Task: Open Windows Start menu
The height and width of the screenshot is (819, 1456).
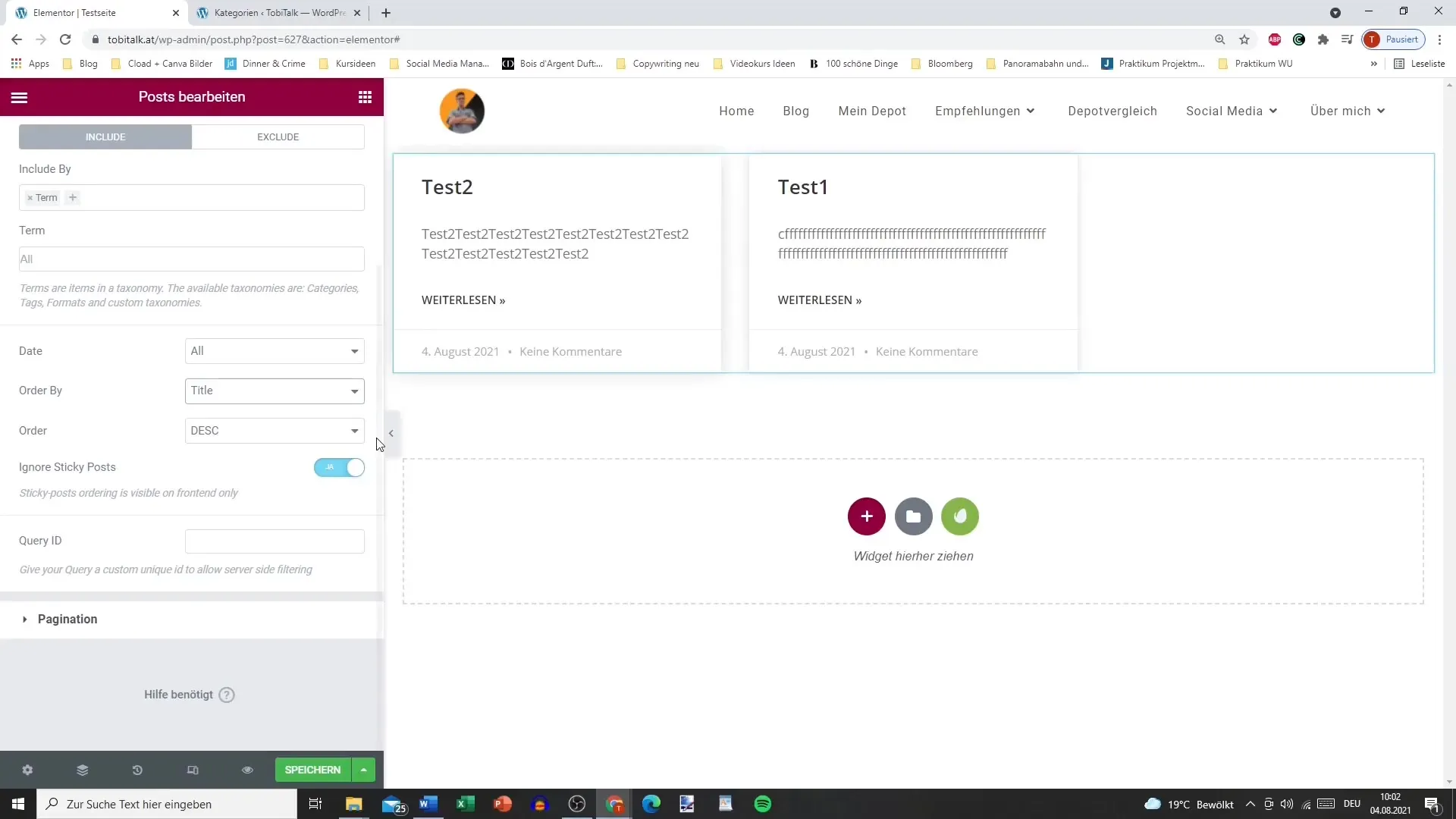Action: 18,804
